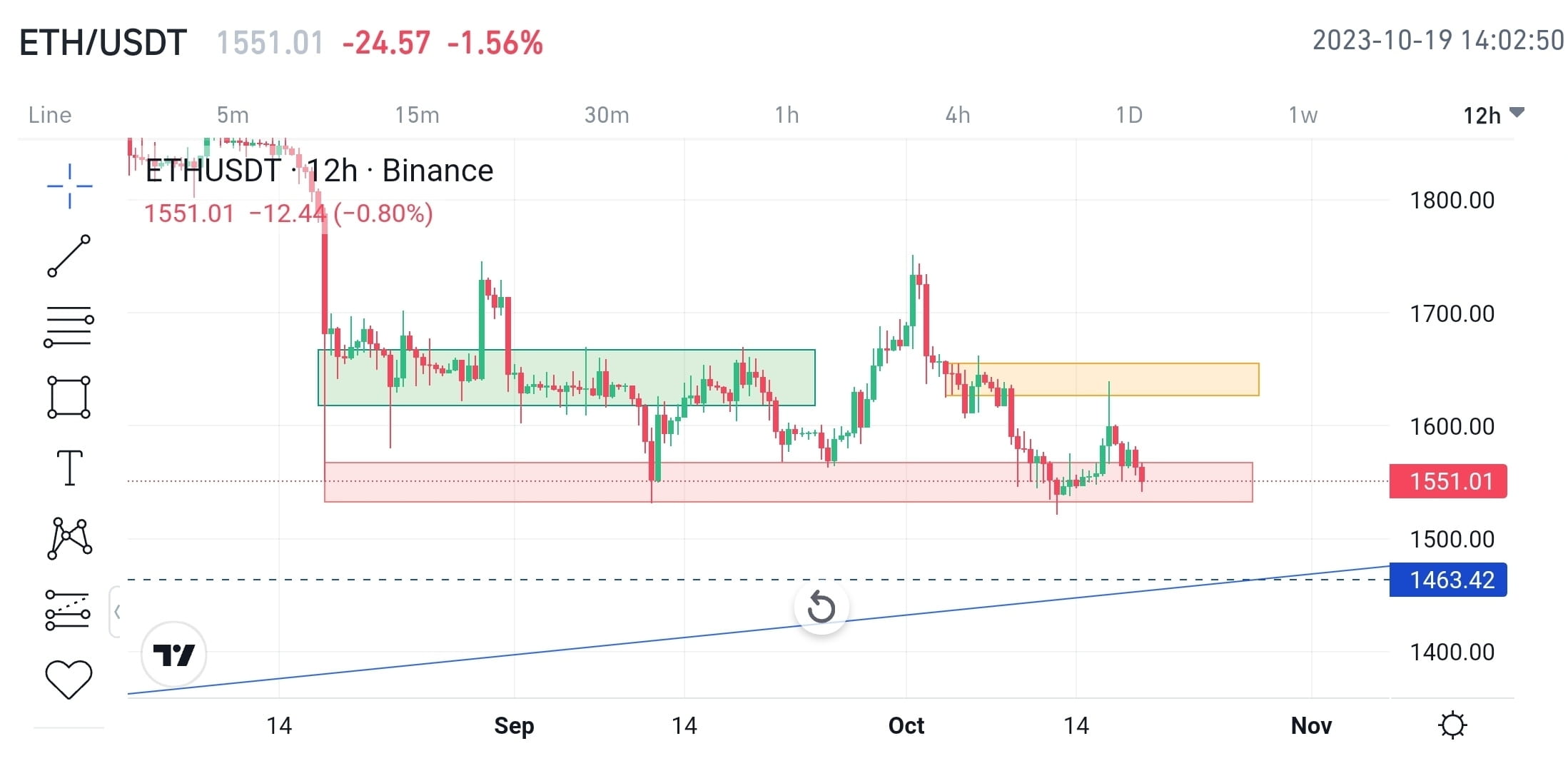
Task: Select the rectangle shape tool
Action: coord(69,396)
